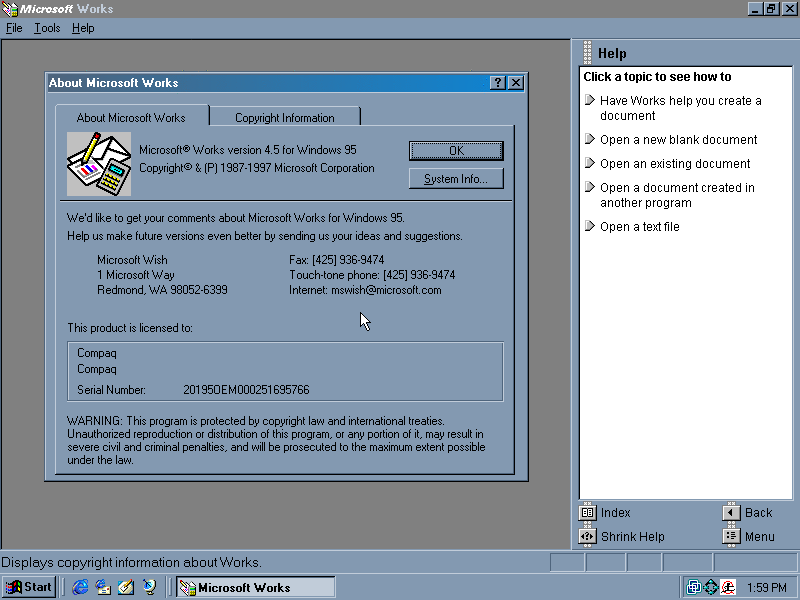Minimize the Microsoft Works main window
Image resolution: width=800 pixels, height=600 pixels.
(756, 9)
